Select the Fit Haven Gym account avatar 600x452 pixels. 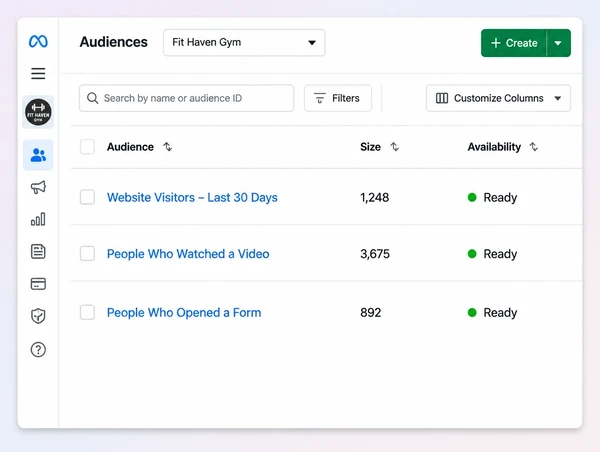pos(38,112)
